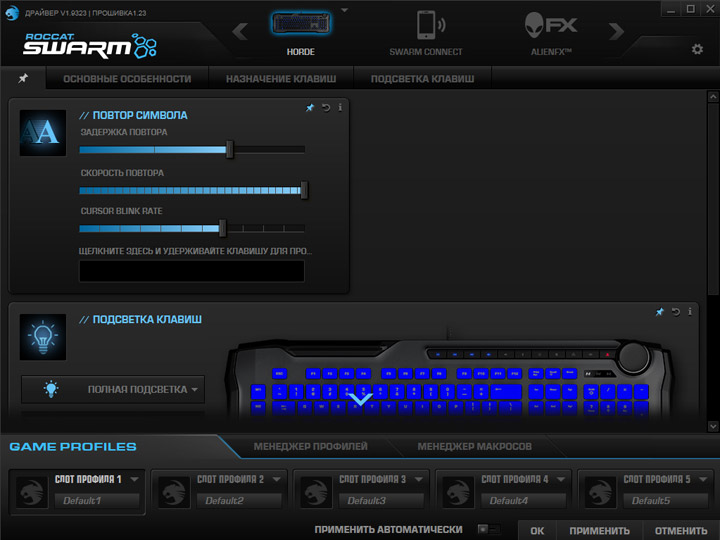
Task: Adjust the Задержка повтора slider handle
Action: pyautogui.click(x=230, y=150)
